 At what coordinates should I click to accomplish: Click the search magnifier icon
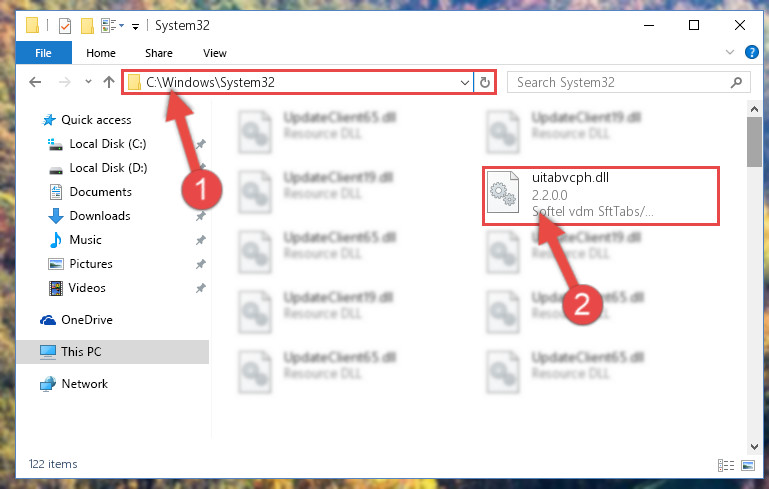pos(736,82)
